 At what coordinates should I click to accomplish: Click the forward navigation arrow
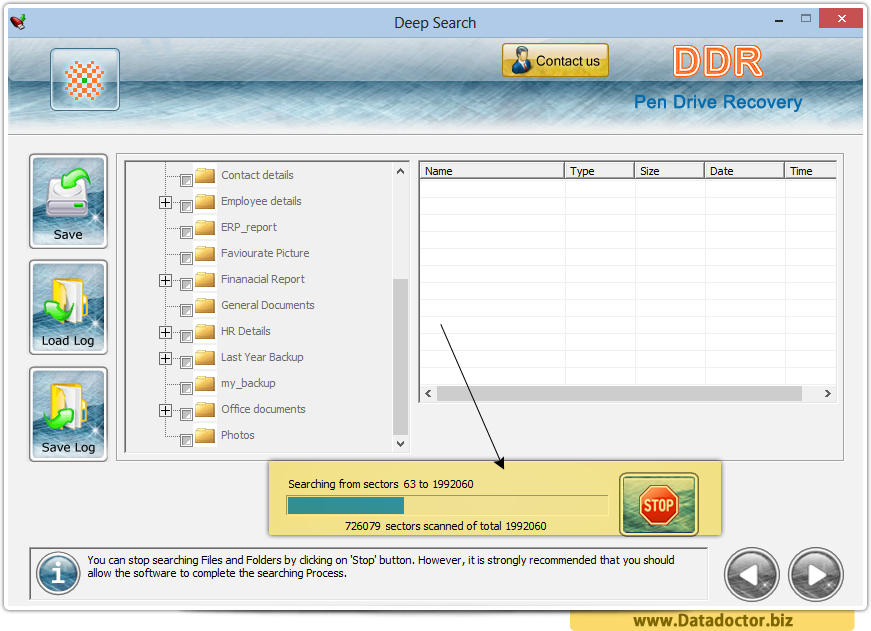point(815,574)
